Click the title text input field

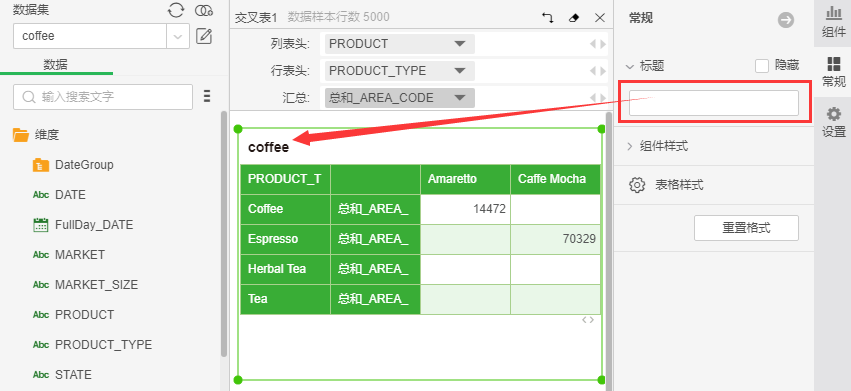coord(714,103)
